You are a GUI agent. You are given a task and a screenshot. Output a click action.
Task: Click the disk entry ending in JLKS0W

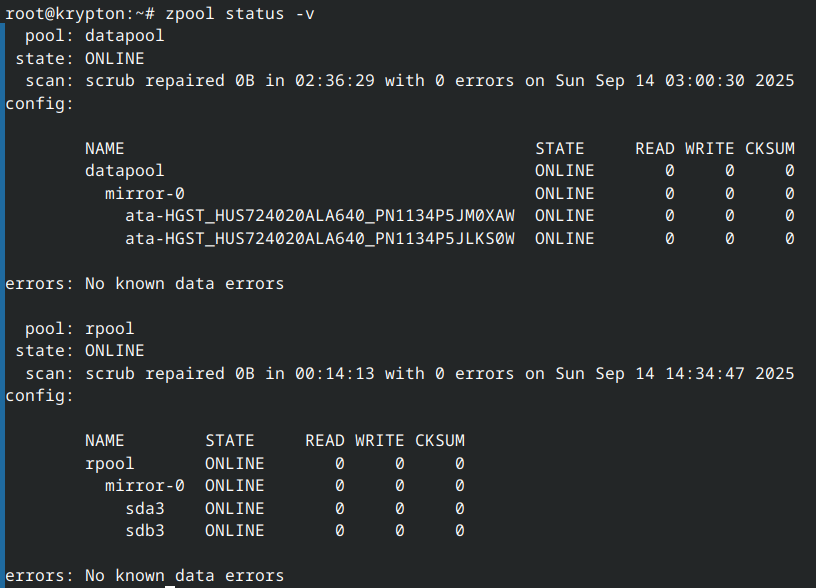pyautogui.click(x=320, y=239)
